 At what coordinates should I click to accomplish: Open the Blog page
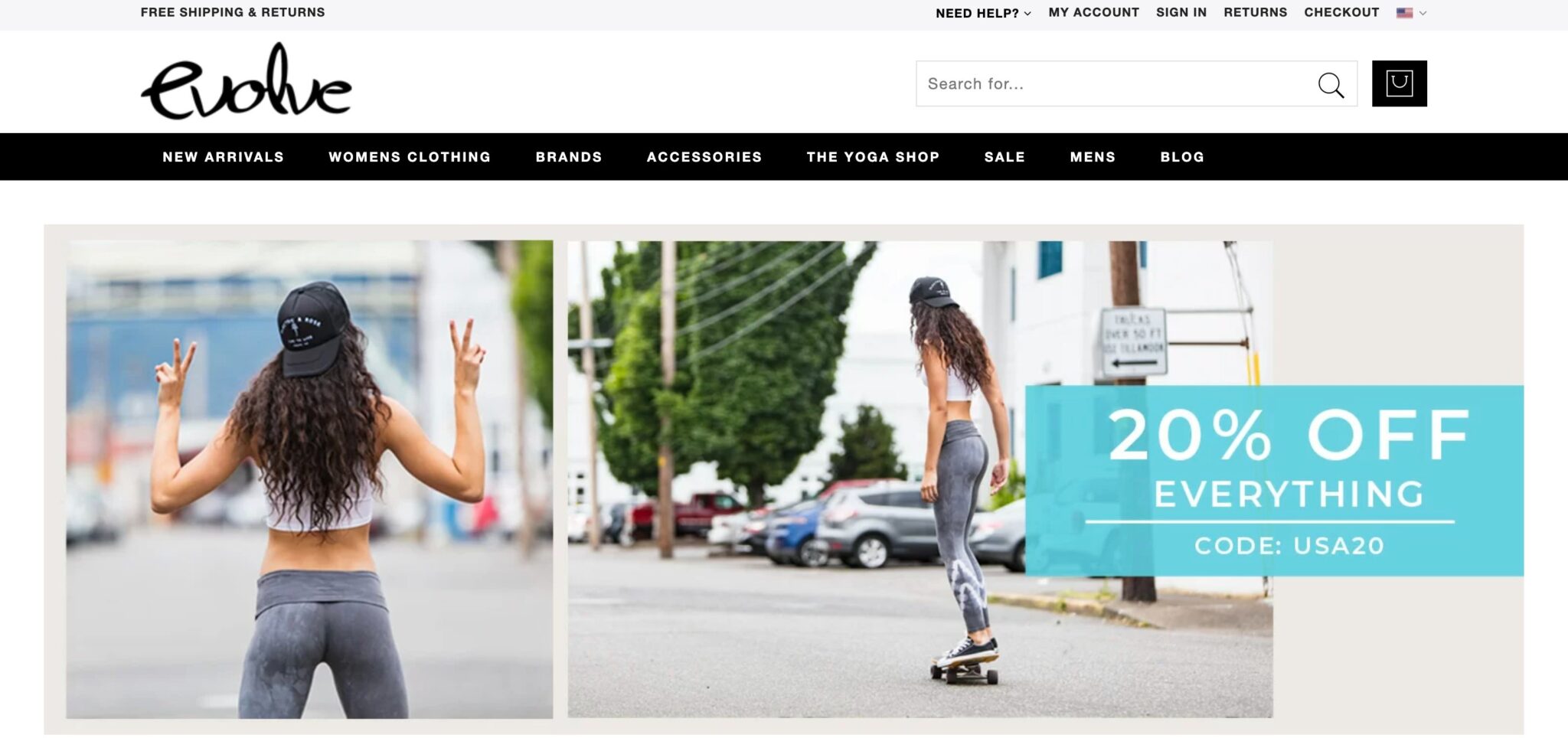coord(1182,157)
